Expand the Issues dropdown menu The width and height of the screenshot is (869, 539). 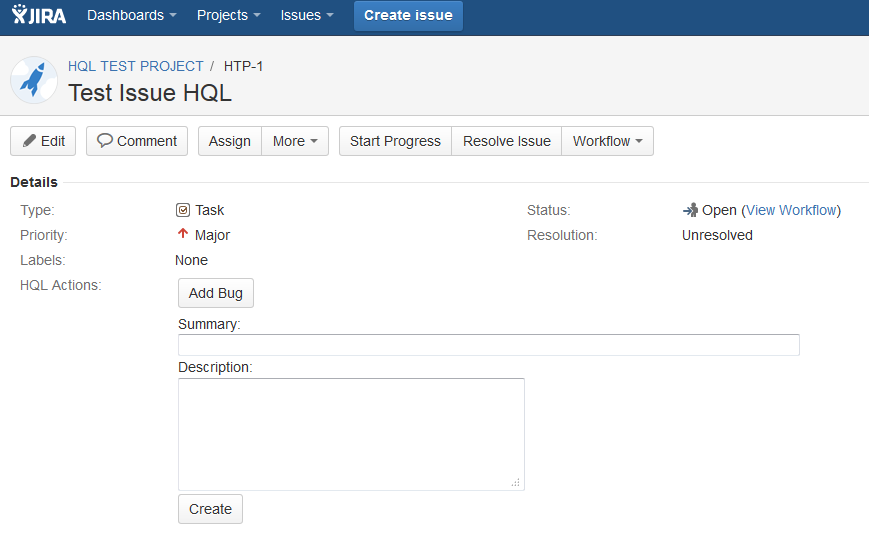coord(307,15)
